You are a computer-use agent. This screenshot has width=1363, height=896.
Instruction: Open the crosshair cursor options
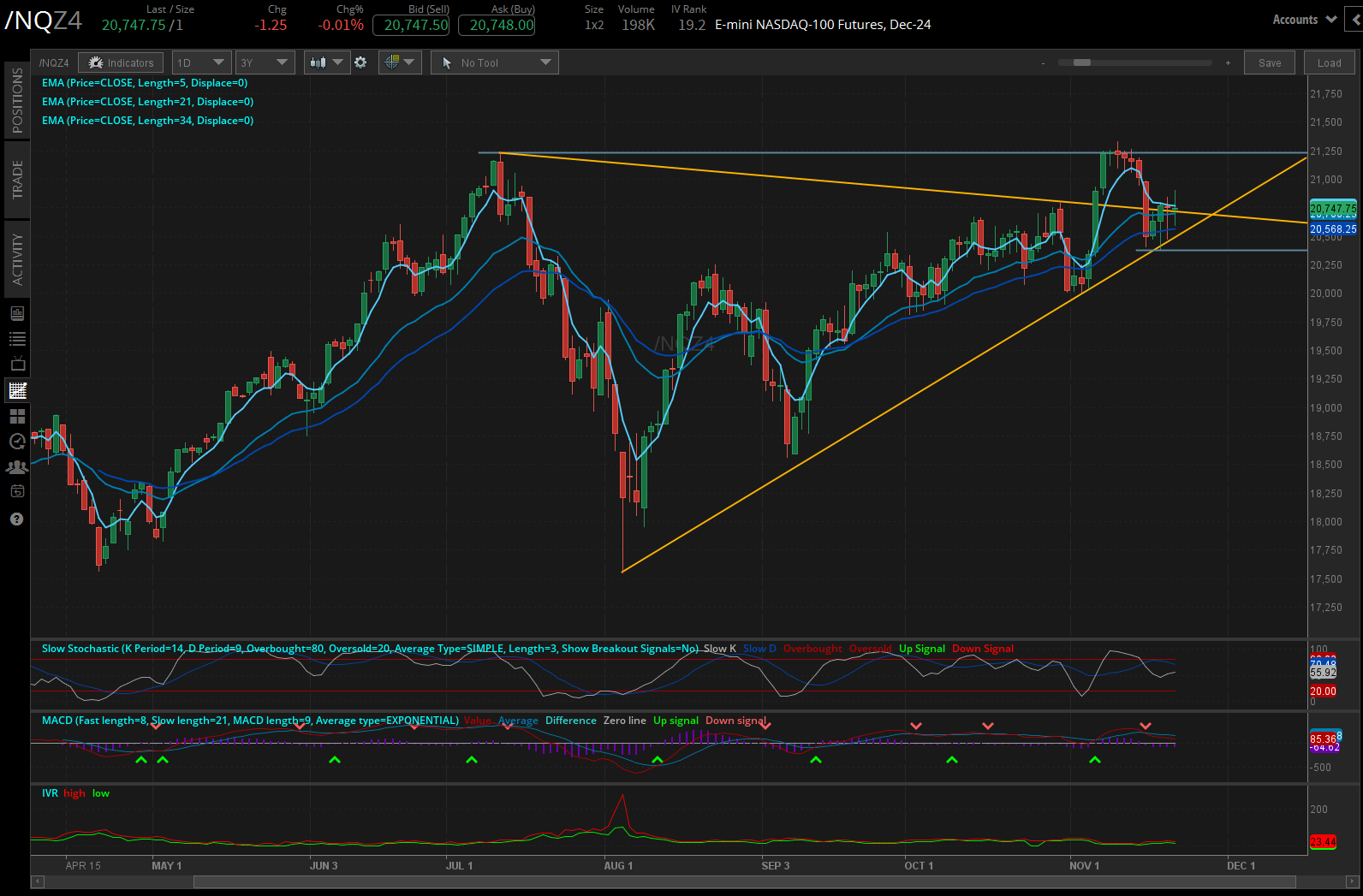pyautogui.click(x=400, y=62)
